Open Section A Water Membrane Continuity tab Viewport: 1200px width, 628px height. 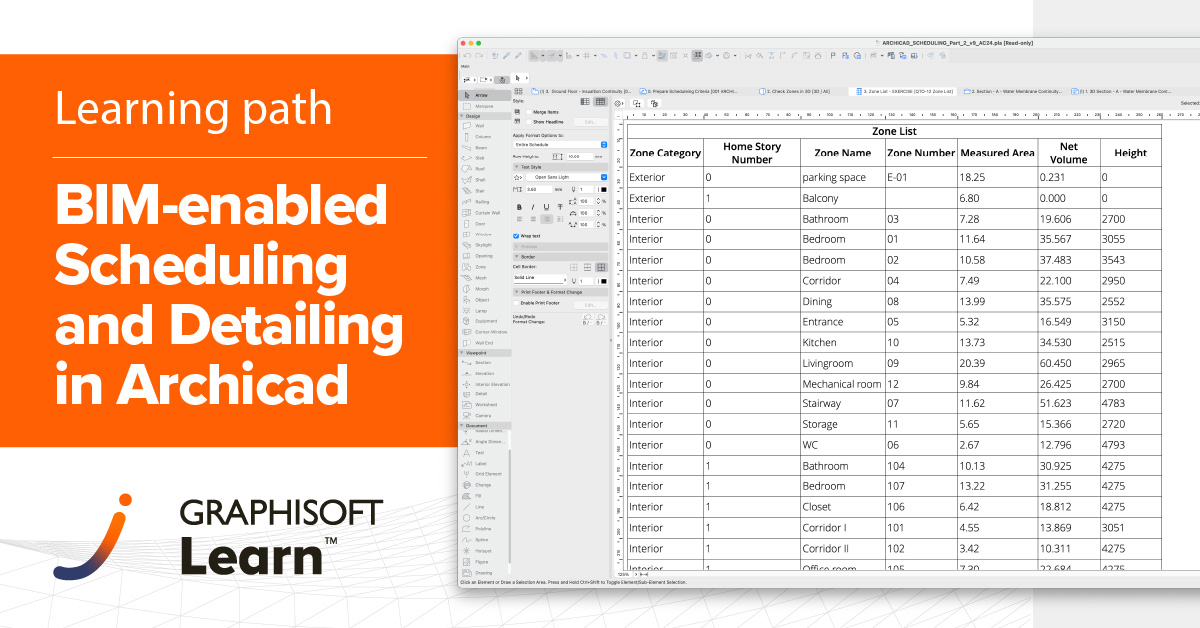(x=1014, y=91)
